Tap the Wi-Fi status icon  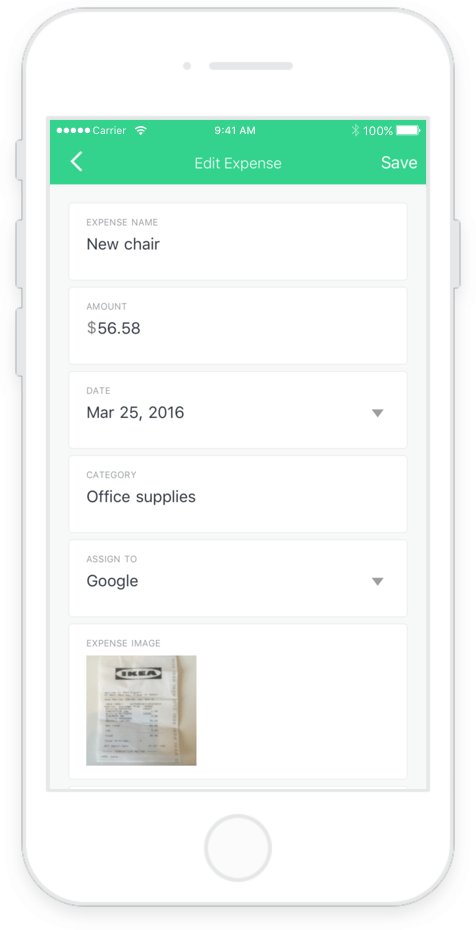tap(140, 130)
